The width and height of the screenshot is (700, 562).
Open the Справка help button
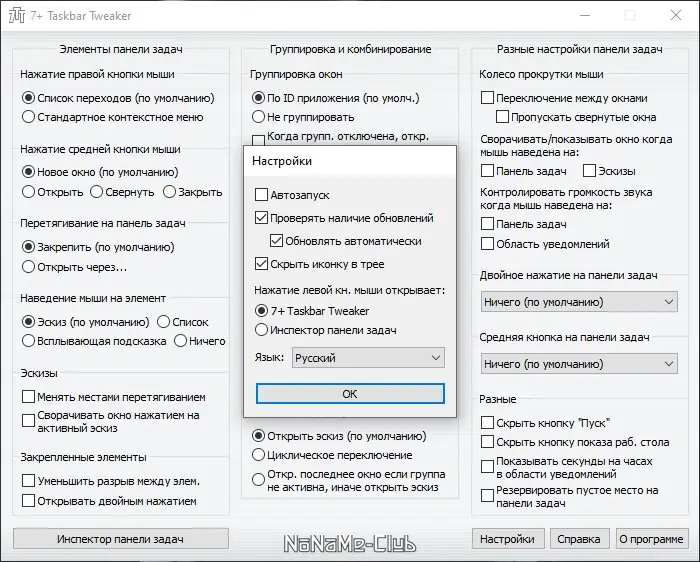[x=579, y=539]
